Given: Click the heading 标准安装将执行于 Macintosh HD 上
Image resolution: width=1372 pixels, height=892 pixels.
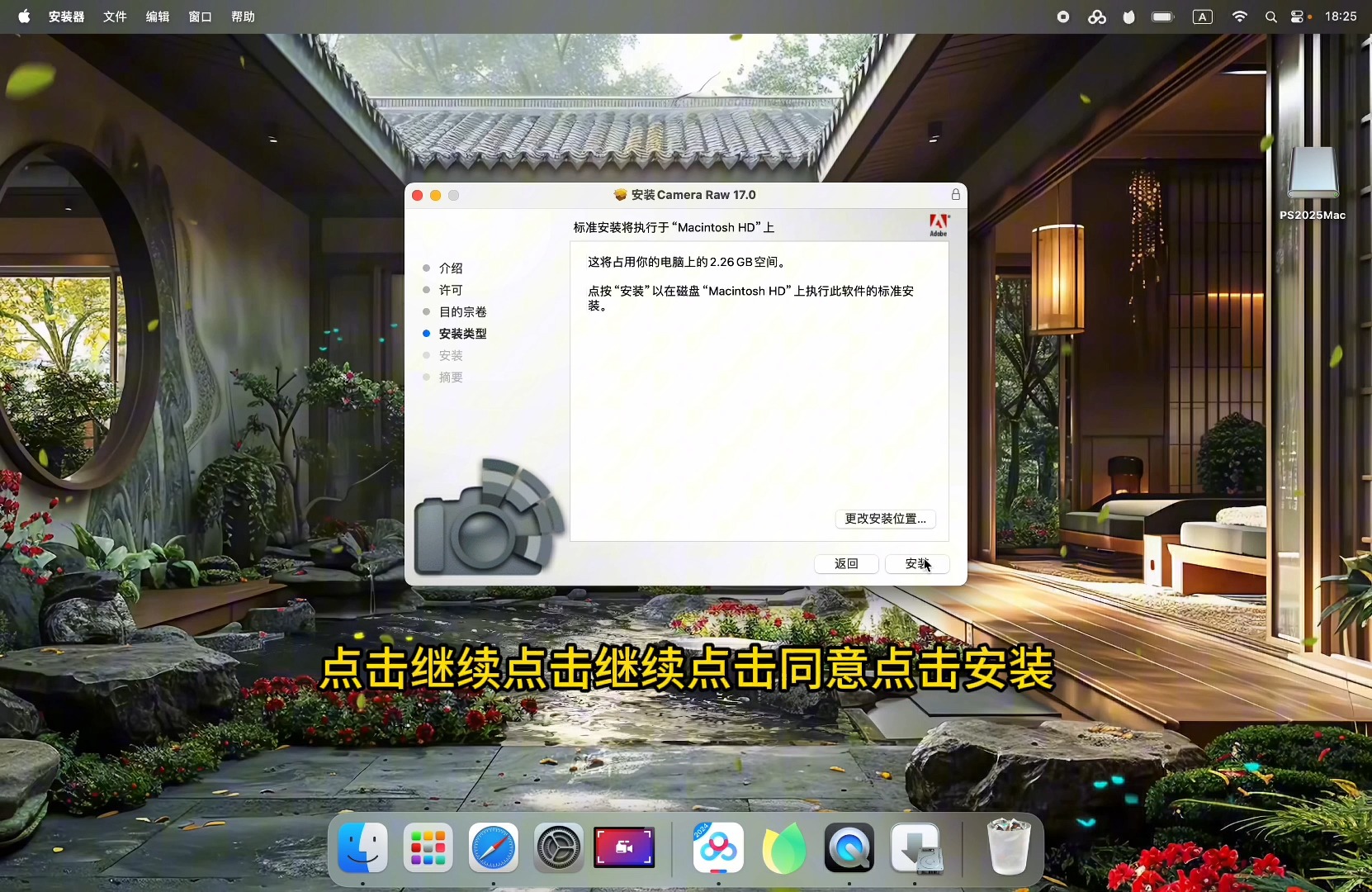Looking at the screenshot, I should tap(674, 227).
